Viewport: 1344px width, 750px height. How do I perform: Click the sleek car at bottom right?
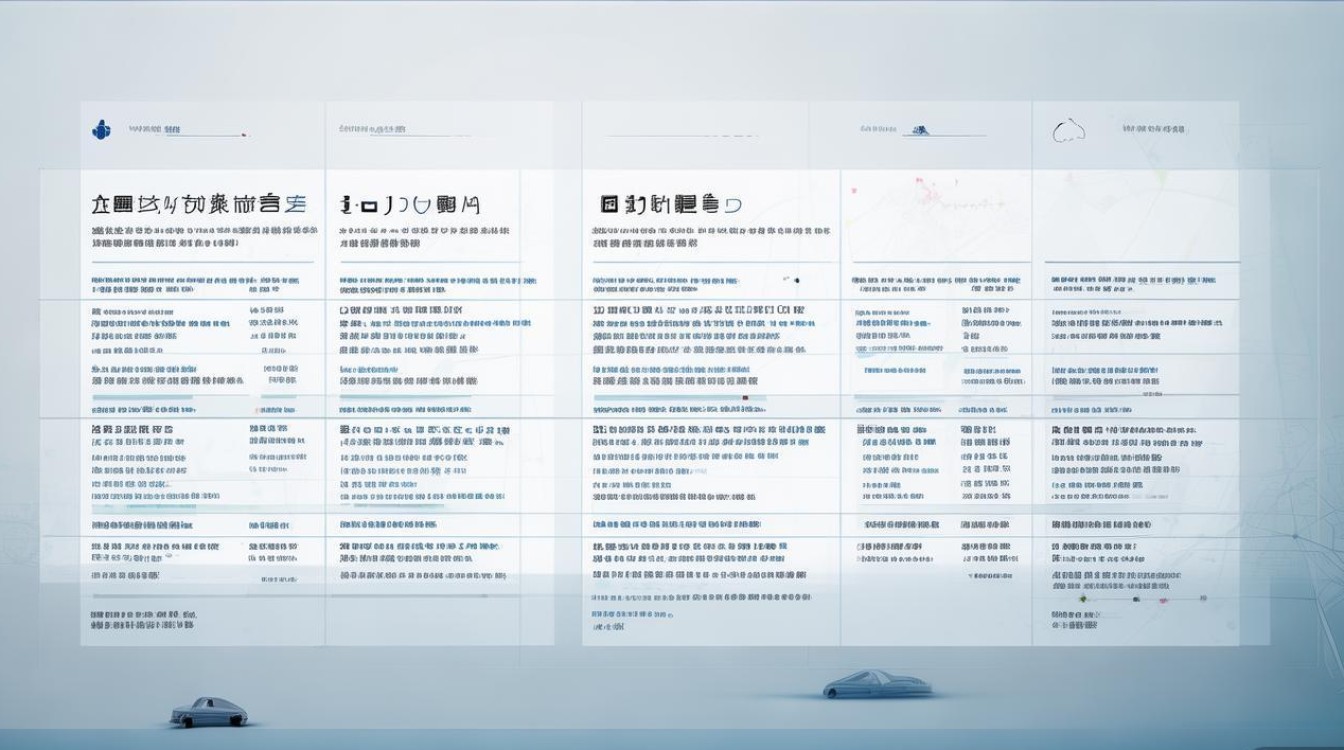877,684
